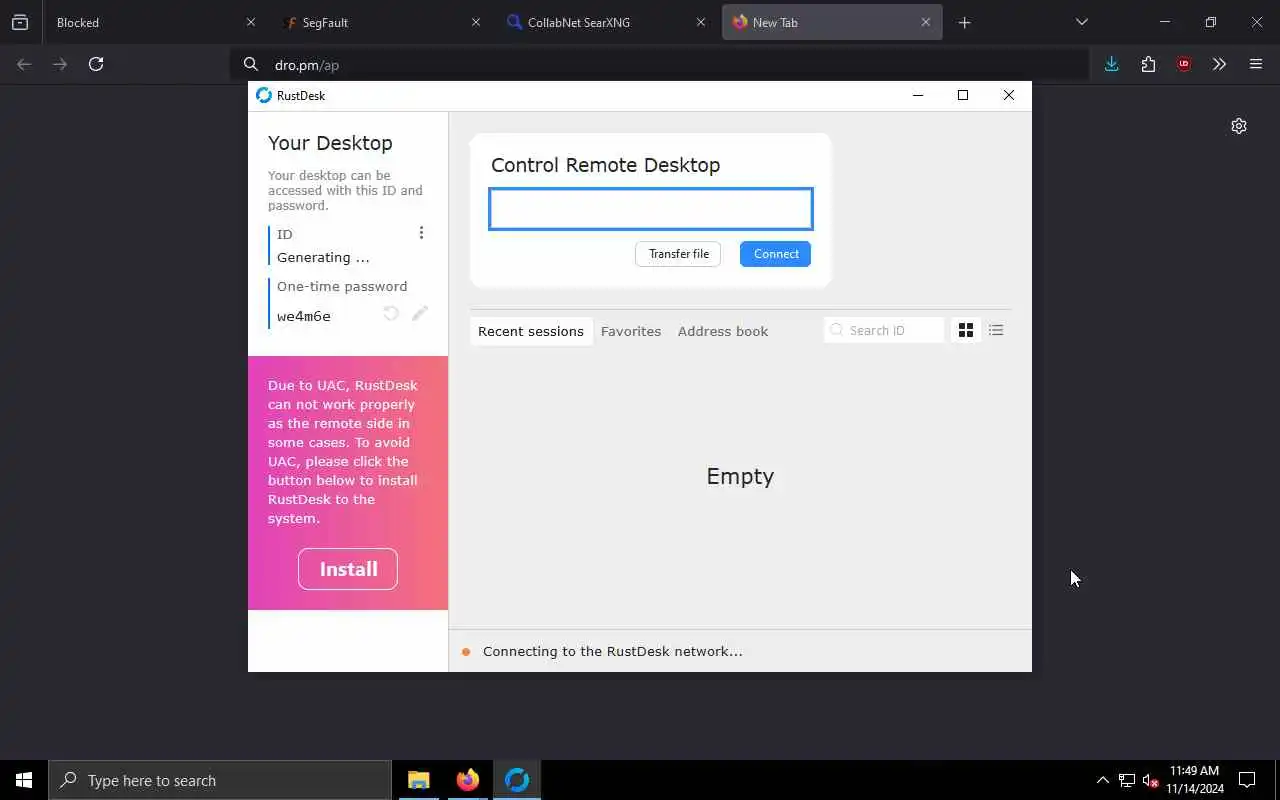Viewport: 1280px width, 800px height.
Task: Click the Search ID field
Action: 884,330
